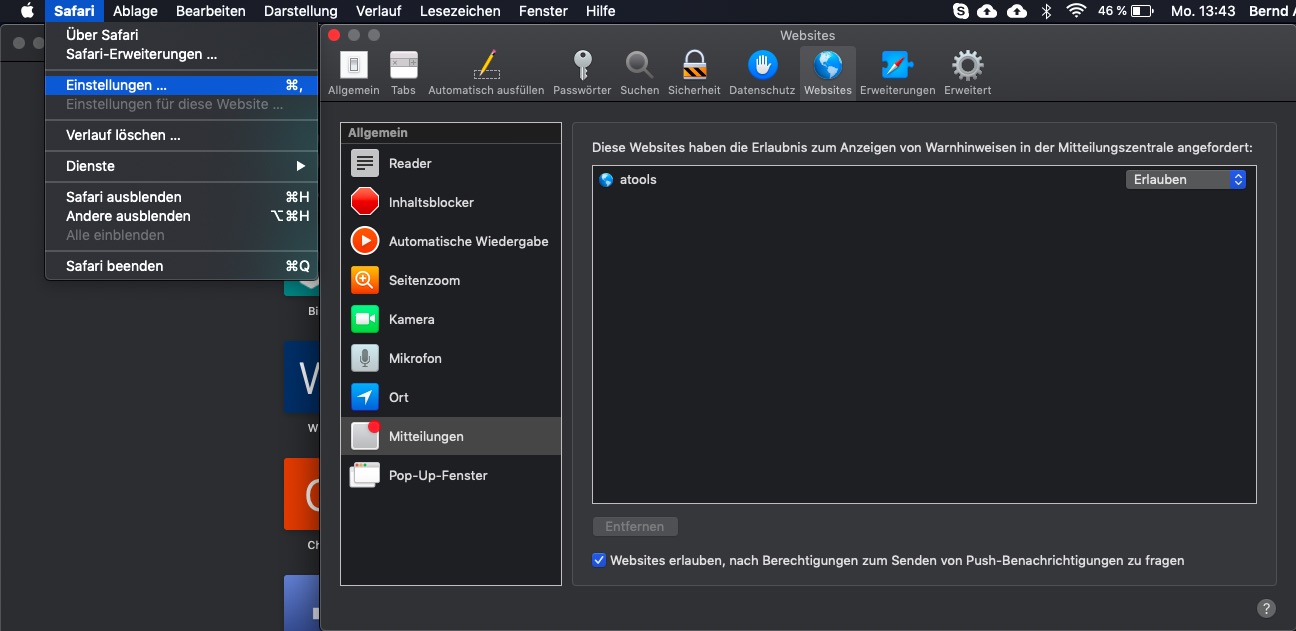Click the Safari menu bar title

click(x=74, y=11)
